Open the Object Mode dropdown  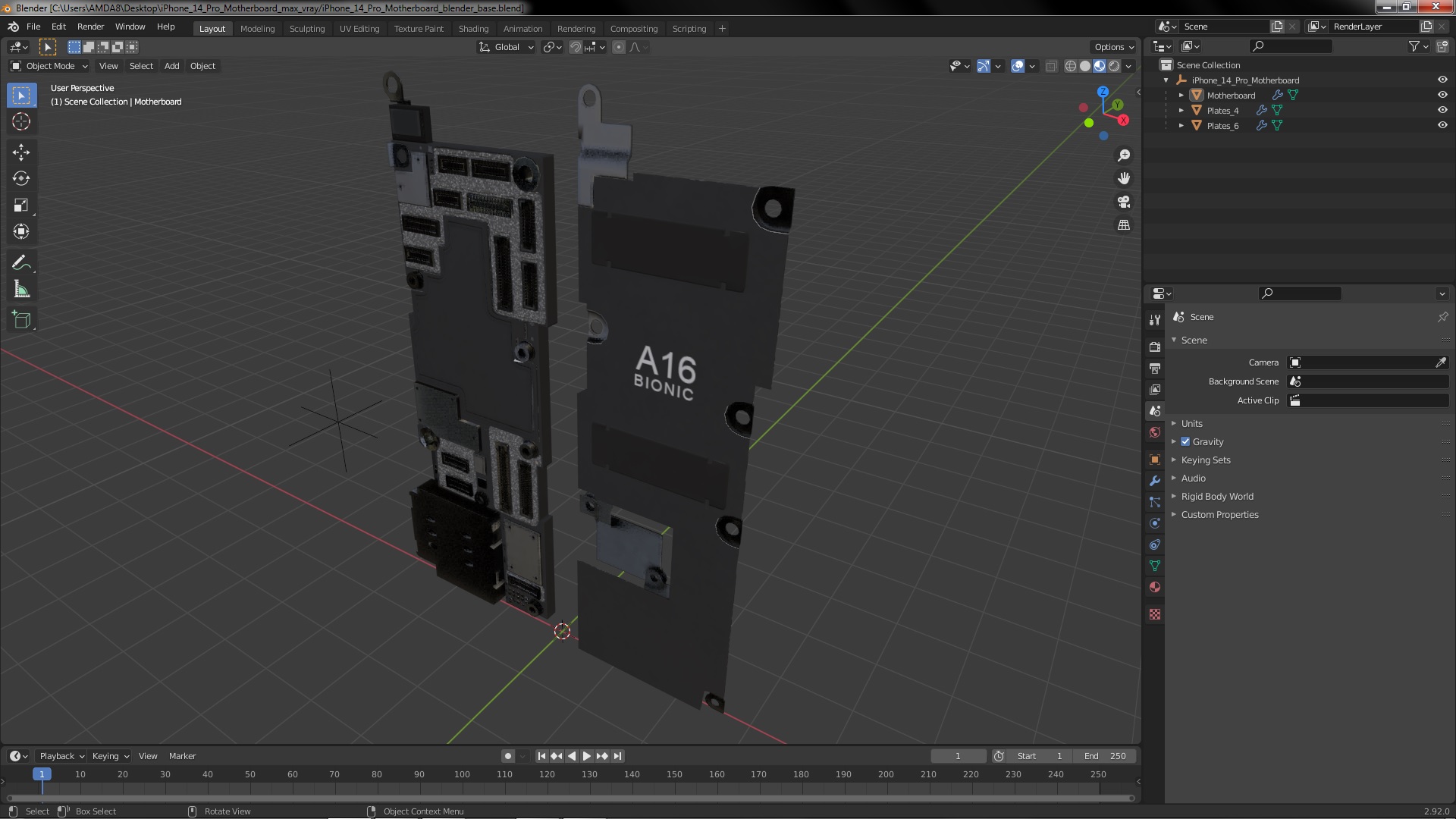49,66
